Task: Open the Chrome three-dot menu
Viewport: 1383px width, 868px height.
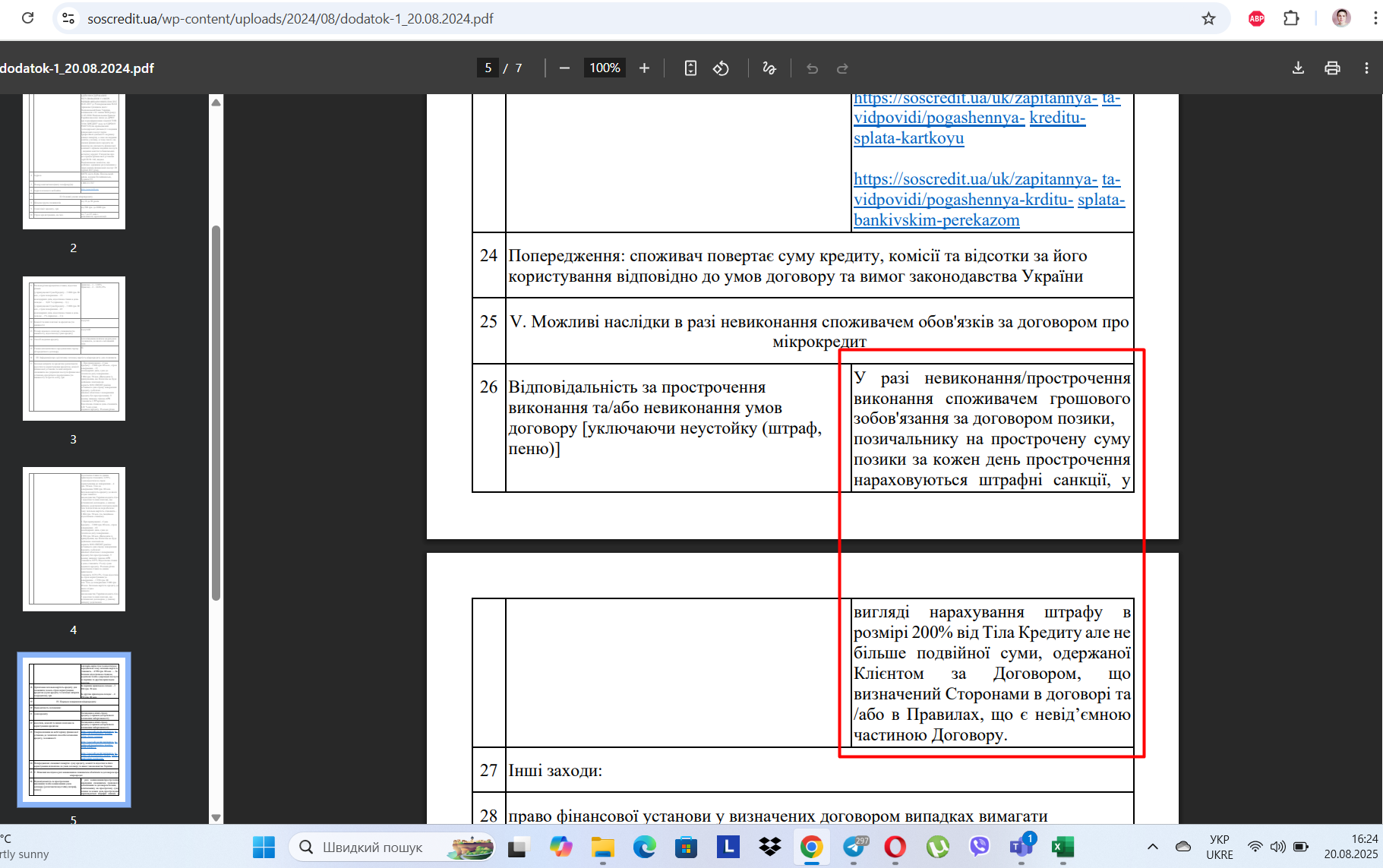Action: pos(1375,18)
